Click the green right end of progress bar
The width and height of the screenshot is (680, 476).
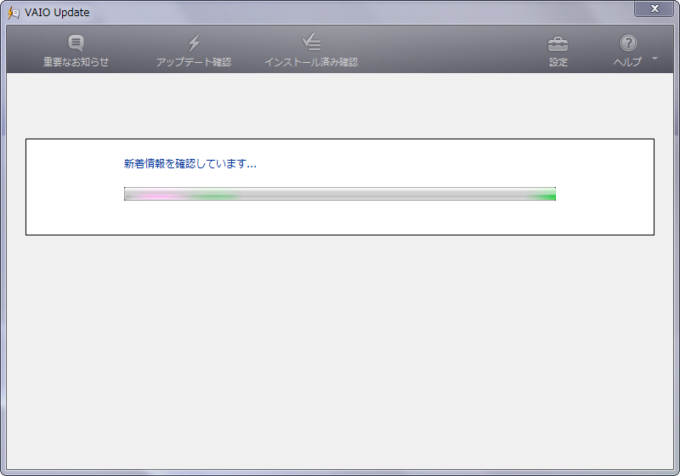(545, 195)
